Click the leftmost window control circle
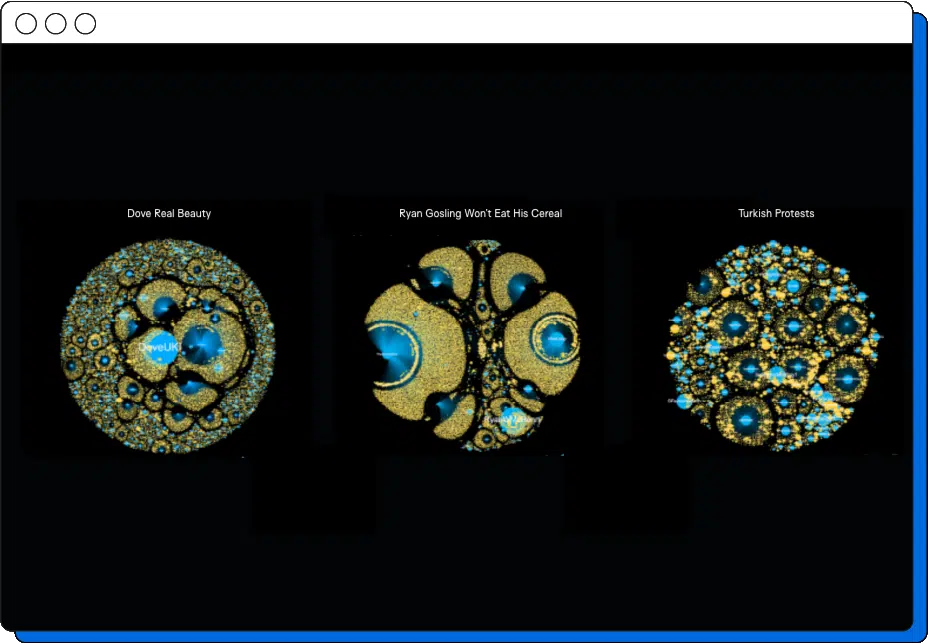Screen dimensions: 928x644 pos(26,24)
